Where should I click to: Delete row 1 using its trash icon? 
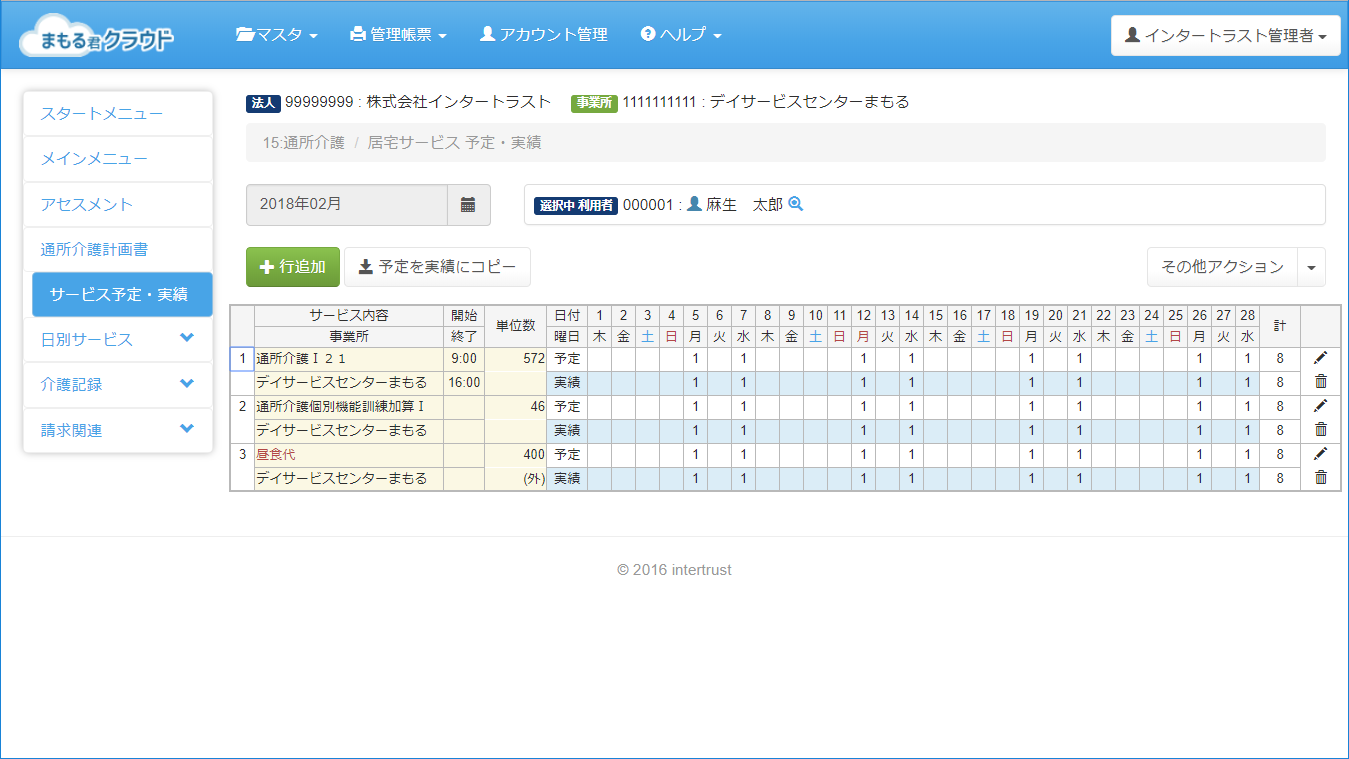pos(1320,381)
